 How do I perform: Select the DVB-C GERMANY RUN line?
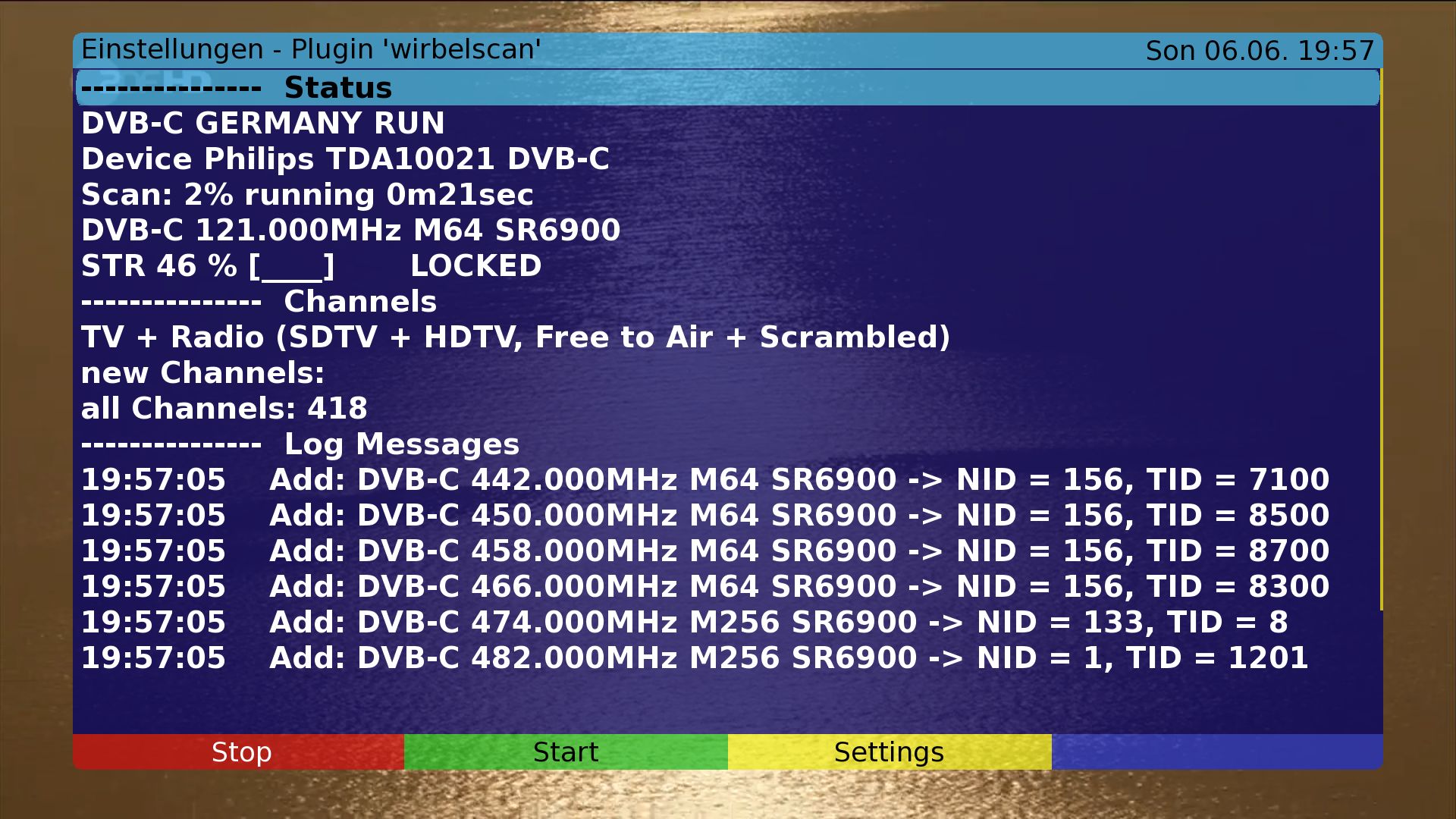262,124
